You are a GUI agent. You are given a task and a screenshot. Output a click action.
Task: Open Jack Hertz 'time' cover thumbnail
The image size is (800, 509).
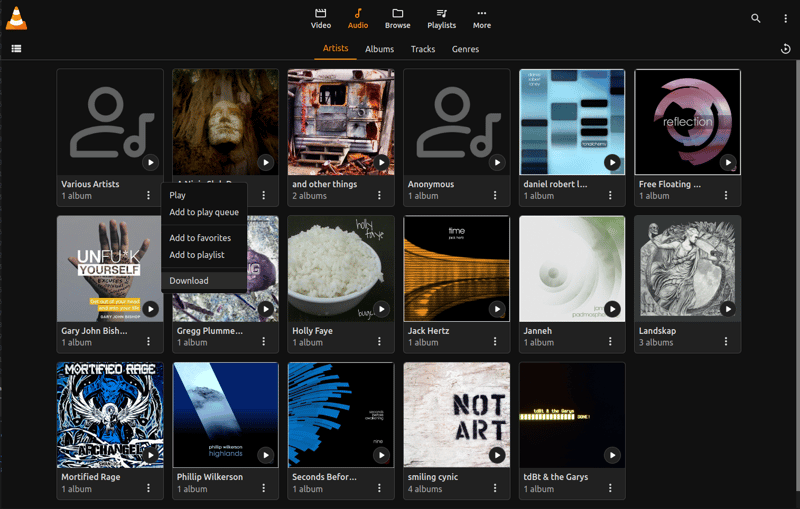(456, 268)
